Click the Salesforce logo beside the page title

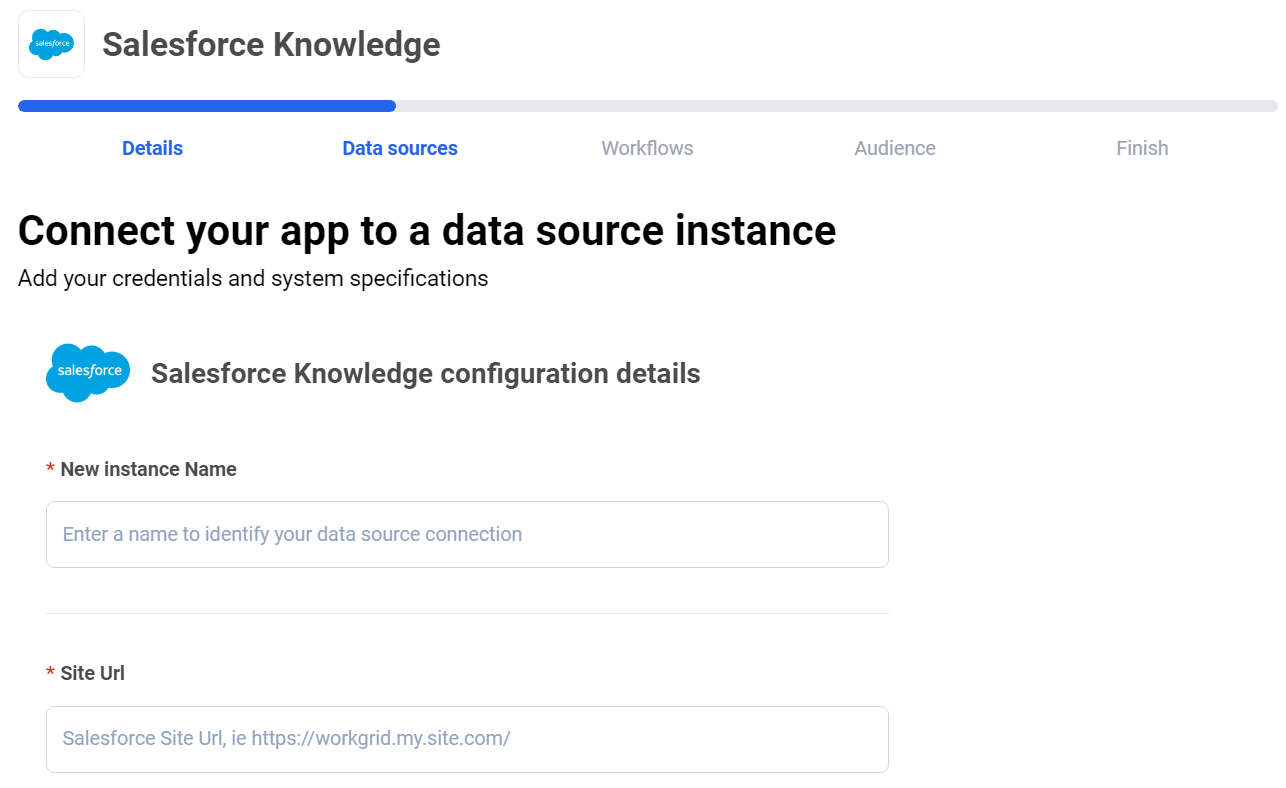click(51, 44)
